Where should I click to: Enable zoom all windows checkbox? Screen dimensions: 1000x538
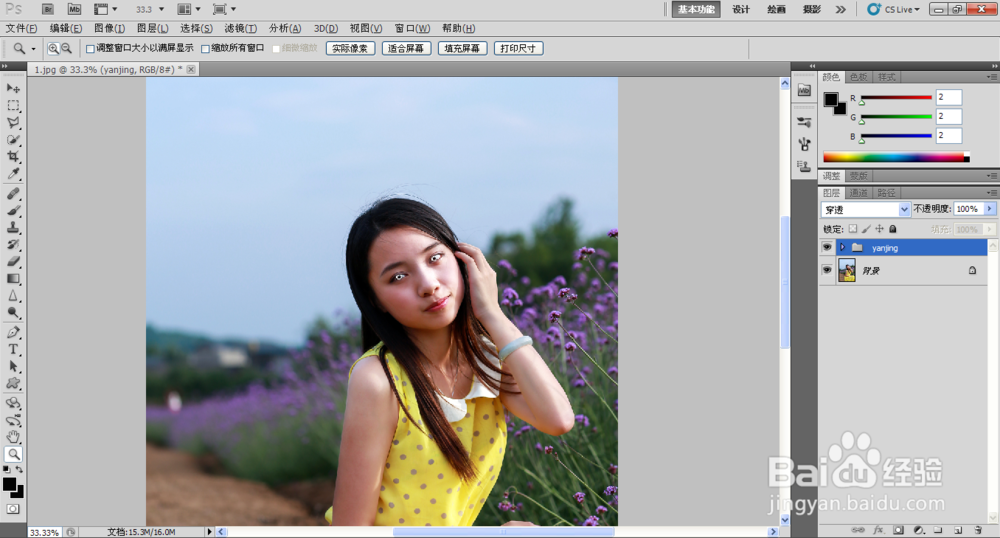[205, 48]
